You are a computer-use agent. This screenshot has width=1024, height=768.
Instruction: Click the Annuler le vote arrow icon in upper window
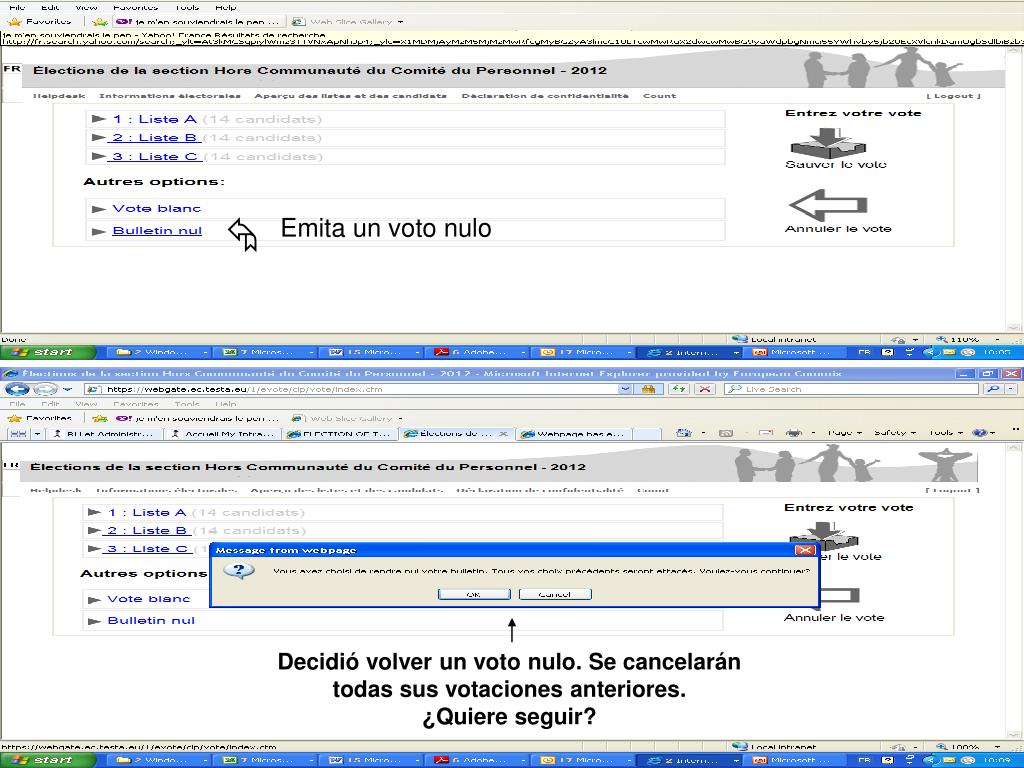(828, 205)
